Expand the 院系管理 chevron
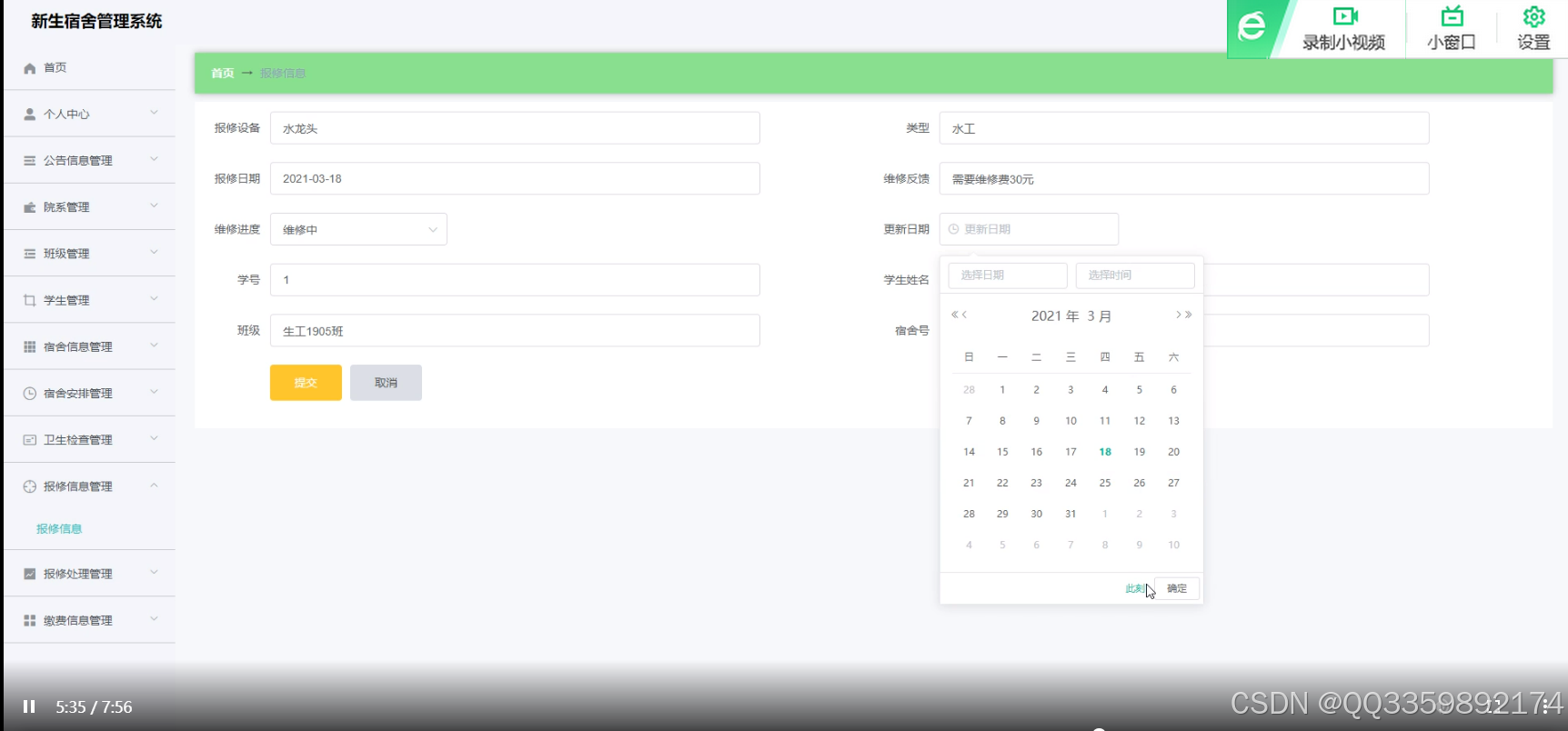 (154, 205)
